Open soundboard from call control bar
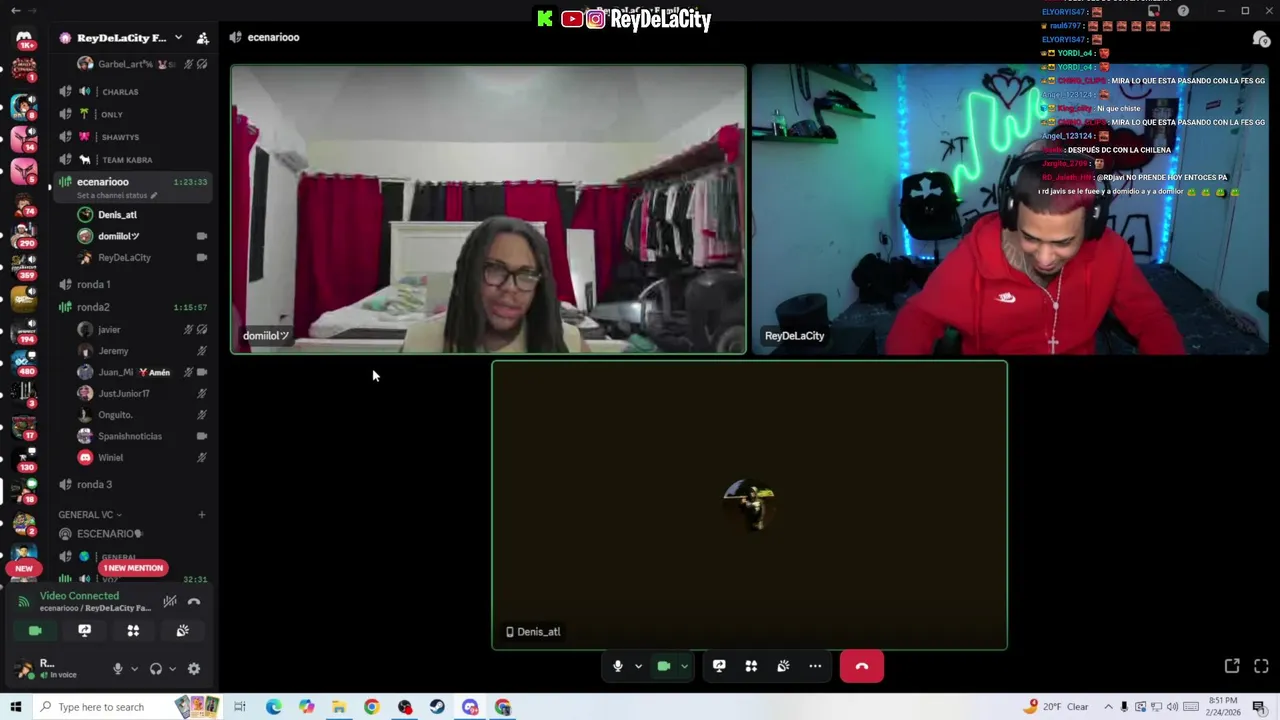Image resolution: width=1280 pixels, height=720 pixels. (x=783, y=666)
